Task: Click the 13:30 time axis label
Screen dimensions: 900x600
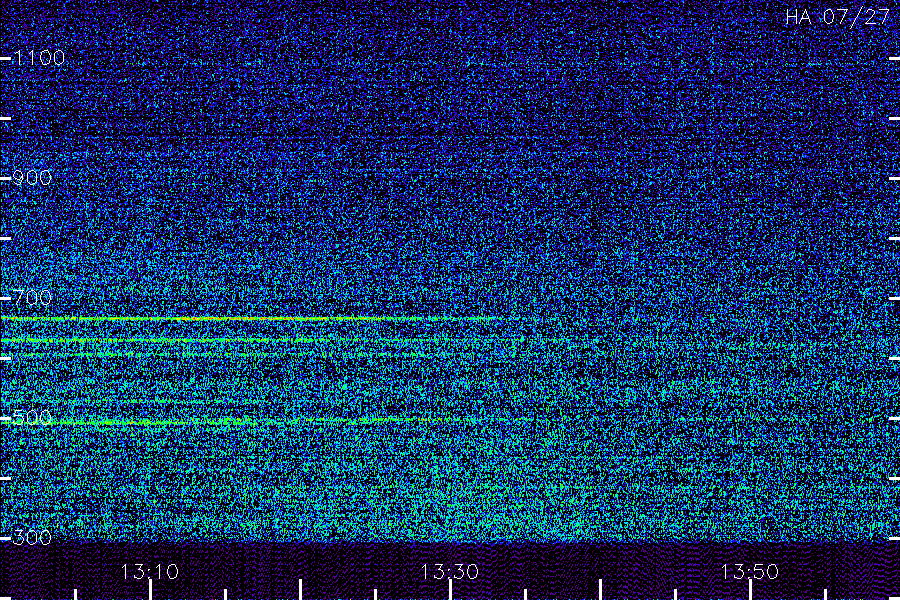Action: pos(449,572)
